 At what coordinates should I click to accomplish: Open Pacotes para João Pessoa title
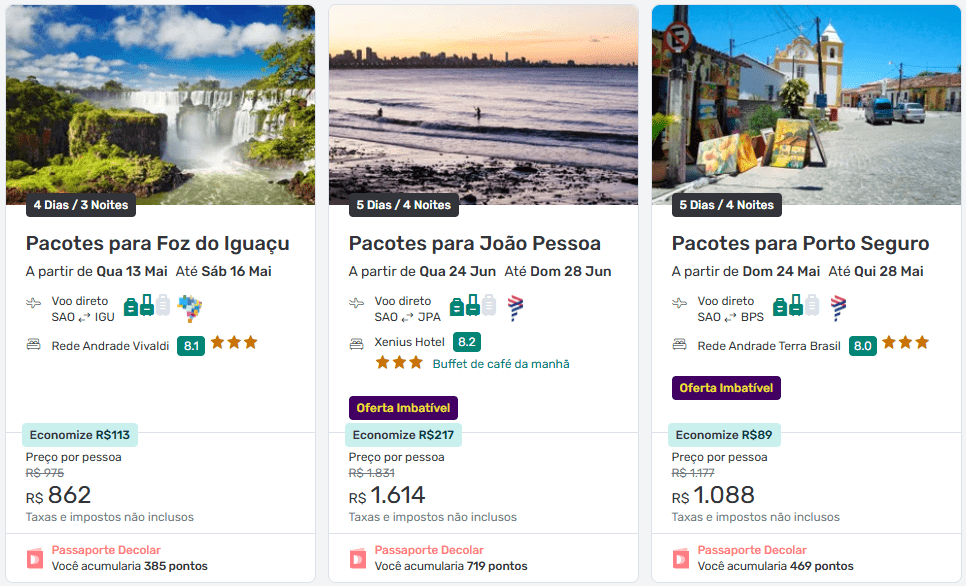[475, 243]
